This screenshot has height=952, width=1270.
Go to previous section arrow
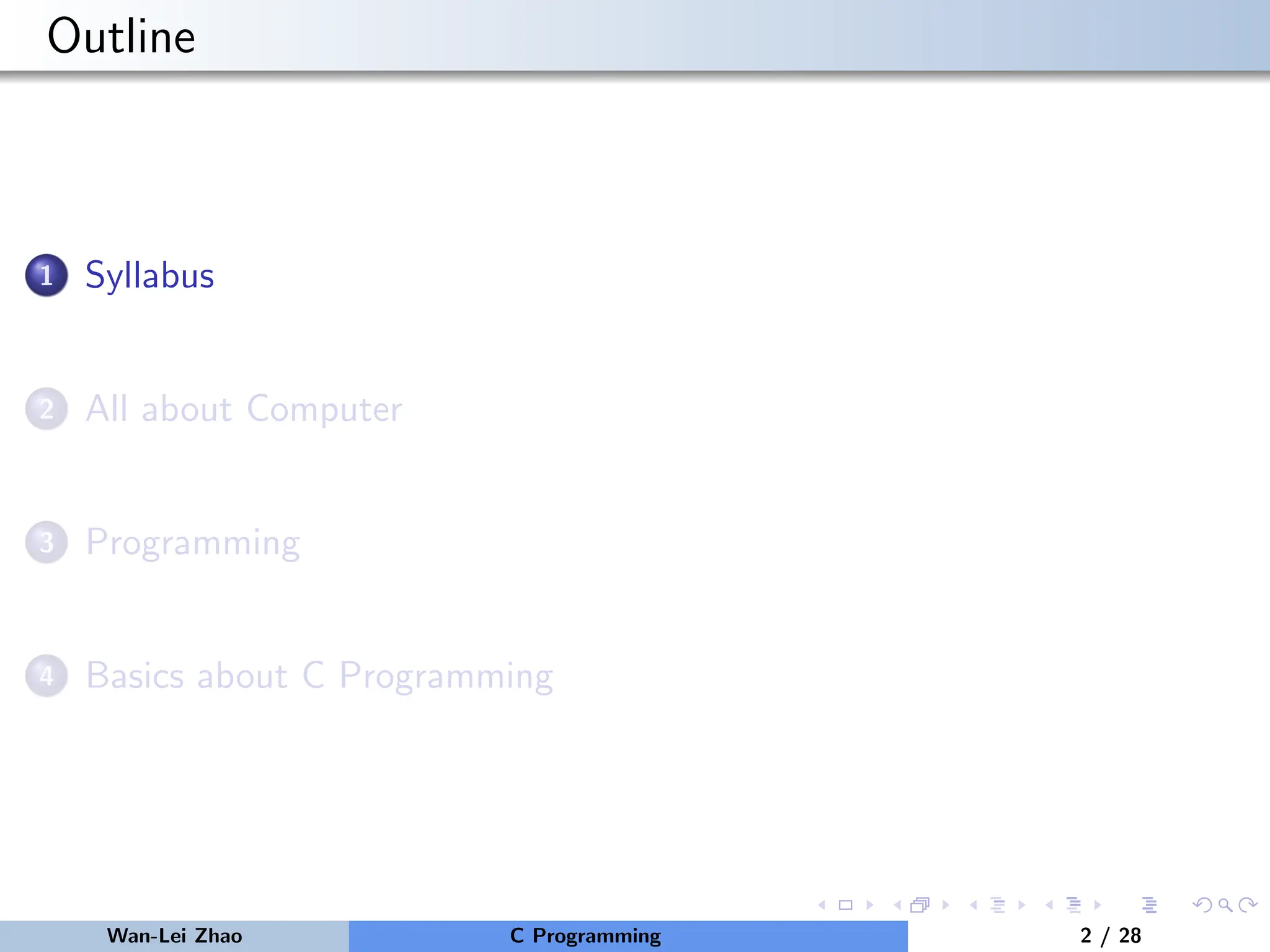[x=1049, y=905]
